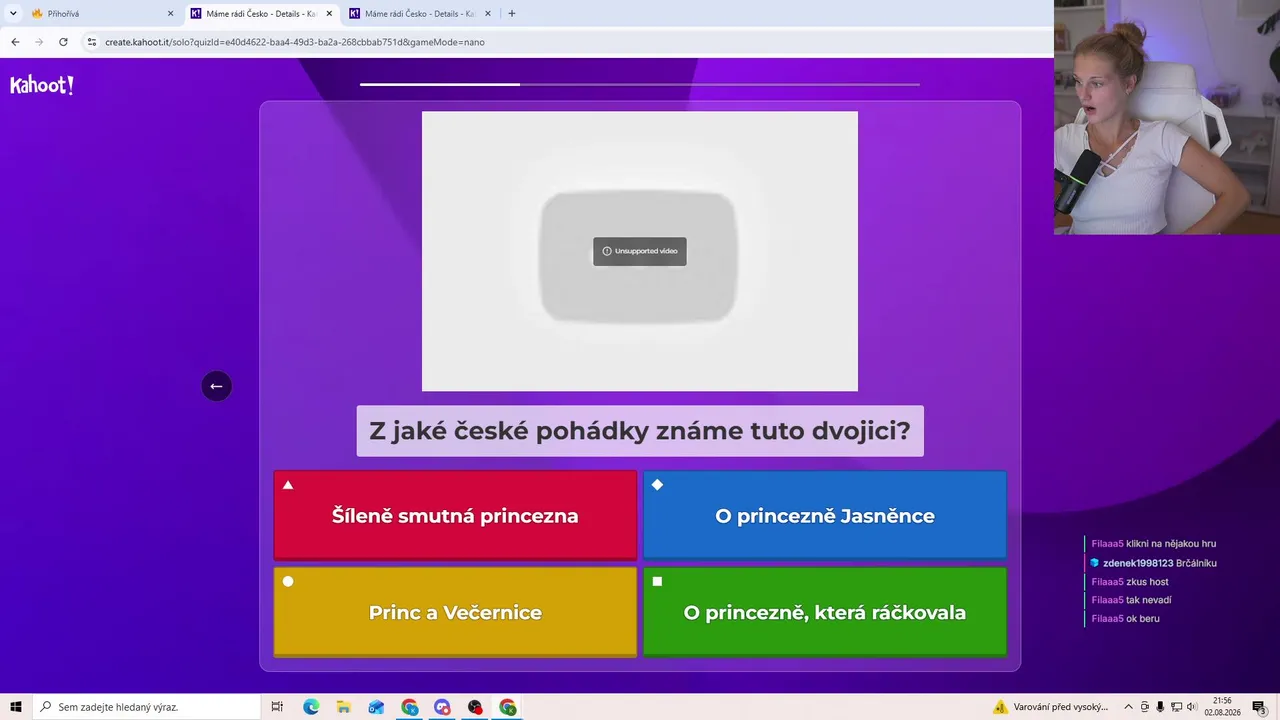Click the Meet Now tray icon
This screenshot has width=1280, height=720.
[x=1145, y=707]
